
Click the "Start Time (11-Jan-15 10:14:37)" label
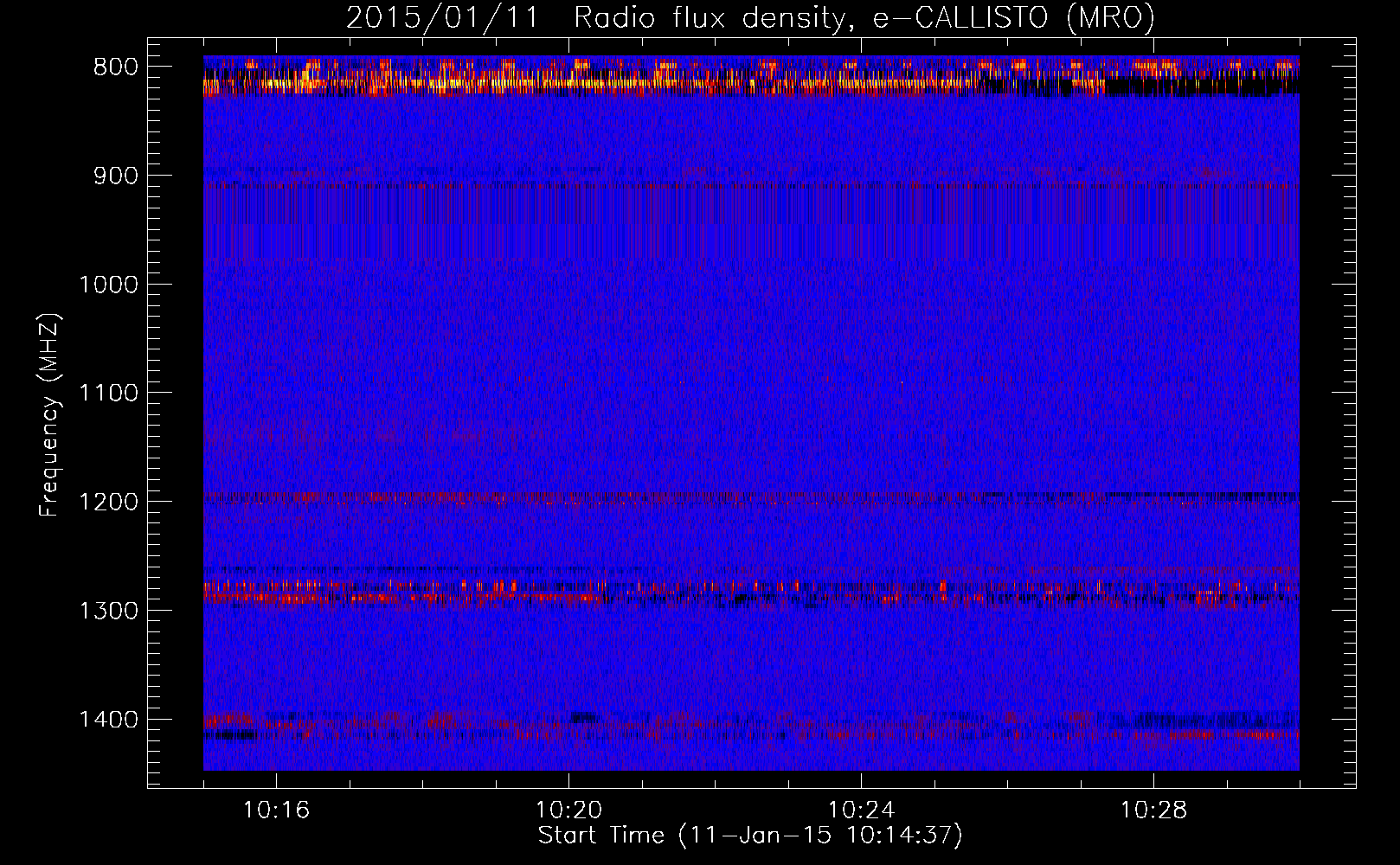click(x=750, y=836)
